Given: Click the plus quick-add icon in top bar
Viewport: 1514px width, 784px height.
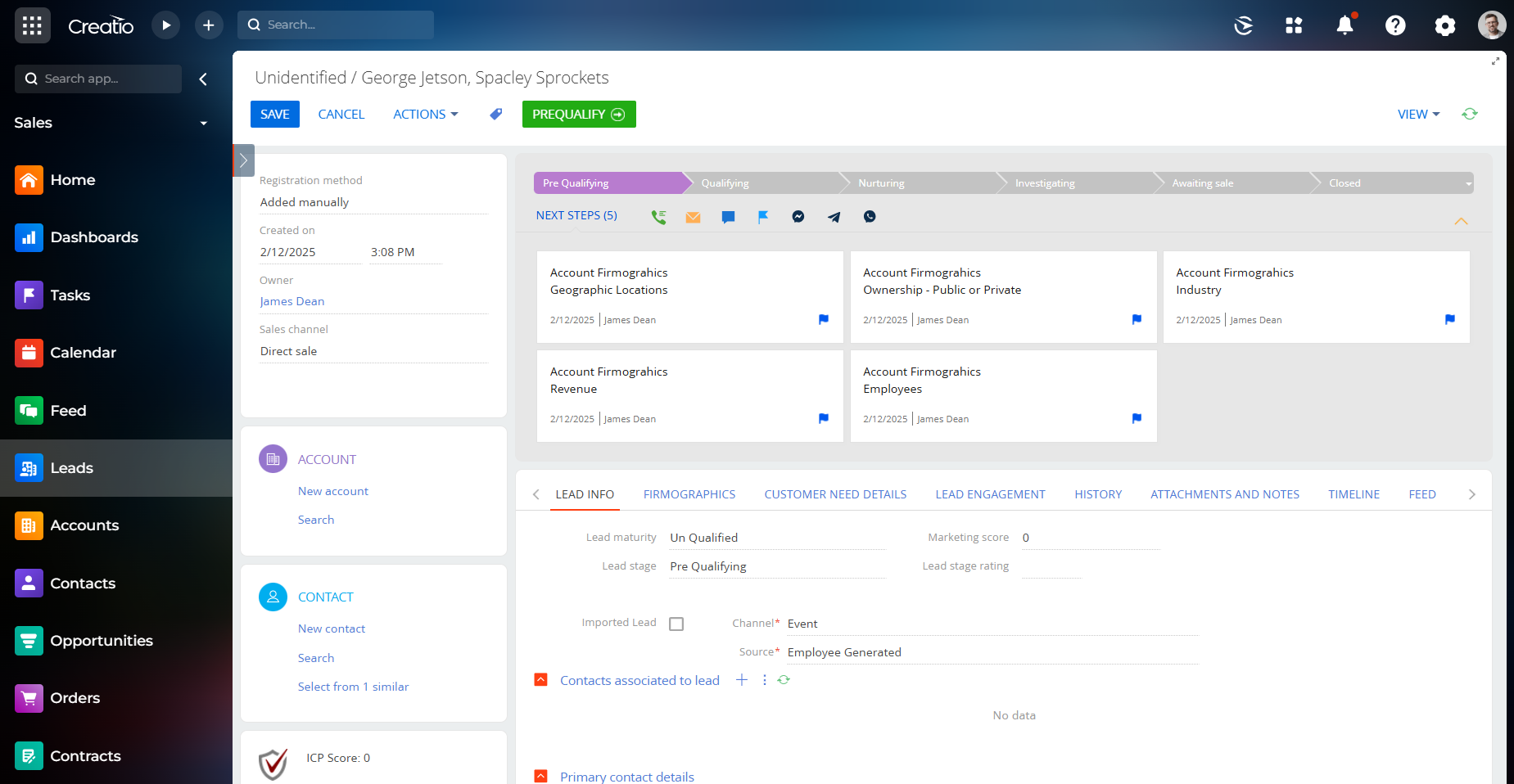Looking at the screenshot, I should [209, 25].
